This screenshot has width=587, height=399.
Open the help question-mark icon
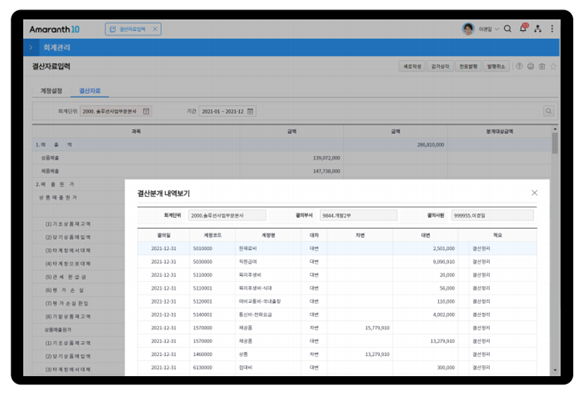coord(519,66)
